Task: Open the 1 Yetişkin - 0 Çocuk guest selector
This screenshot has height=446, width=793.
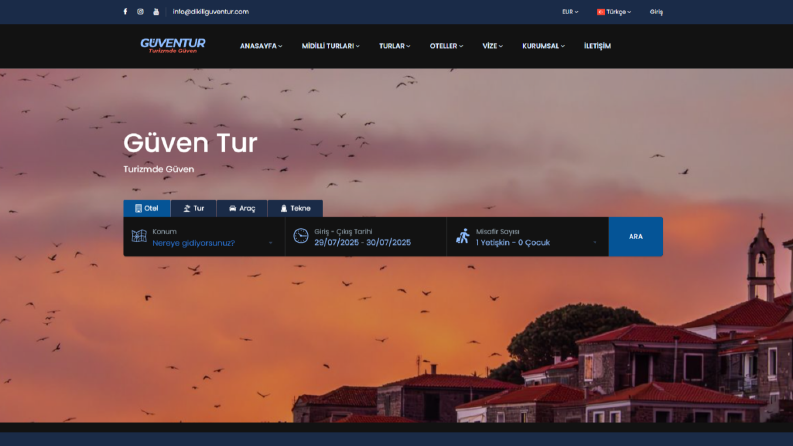Action: tap(513, 243)
